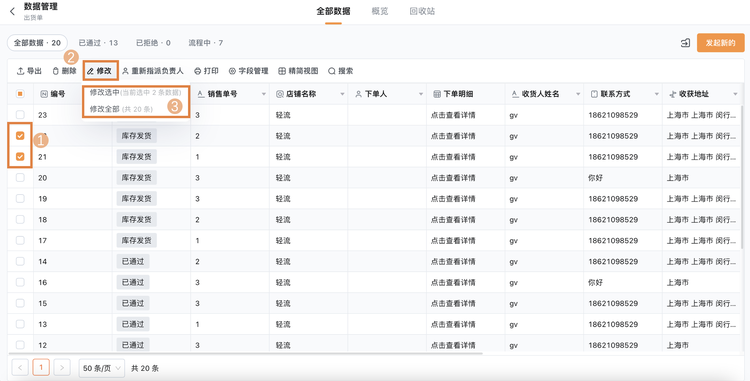The height and width of the screenshot is (381, 750).
Task: Click the 删除 delete toolbar item
Action: tap(64, 71)
